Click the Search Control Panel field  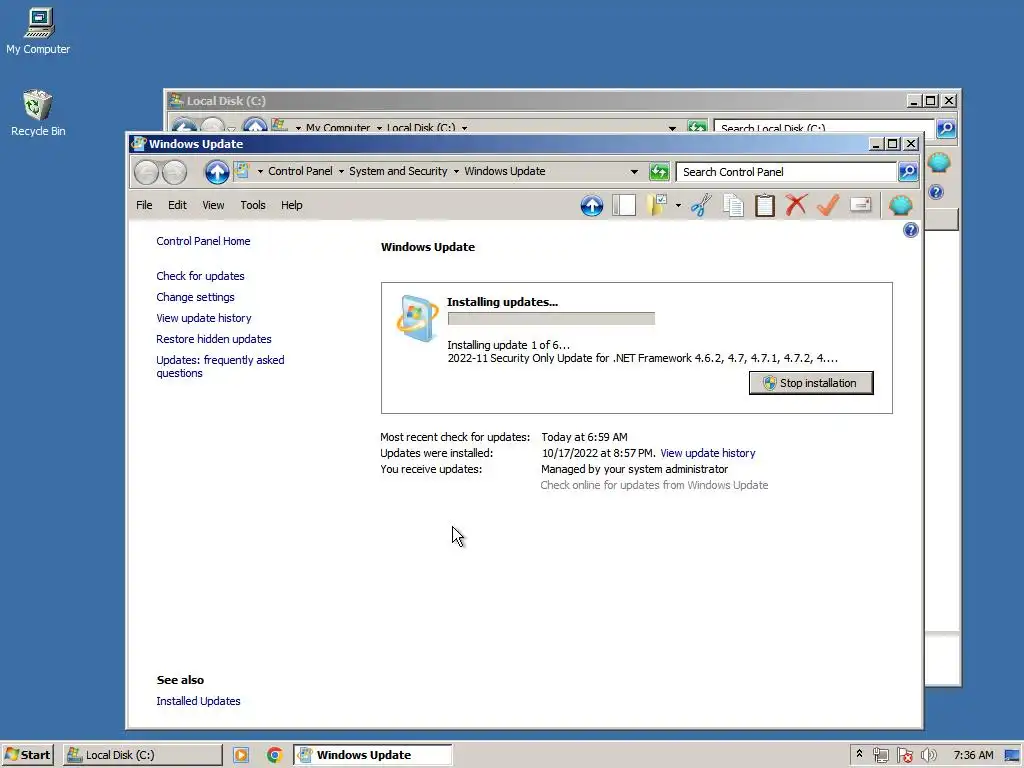pos(786,172)
